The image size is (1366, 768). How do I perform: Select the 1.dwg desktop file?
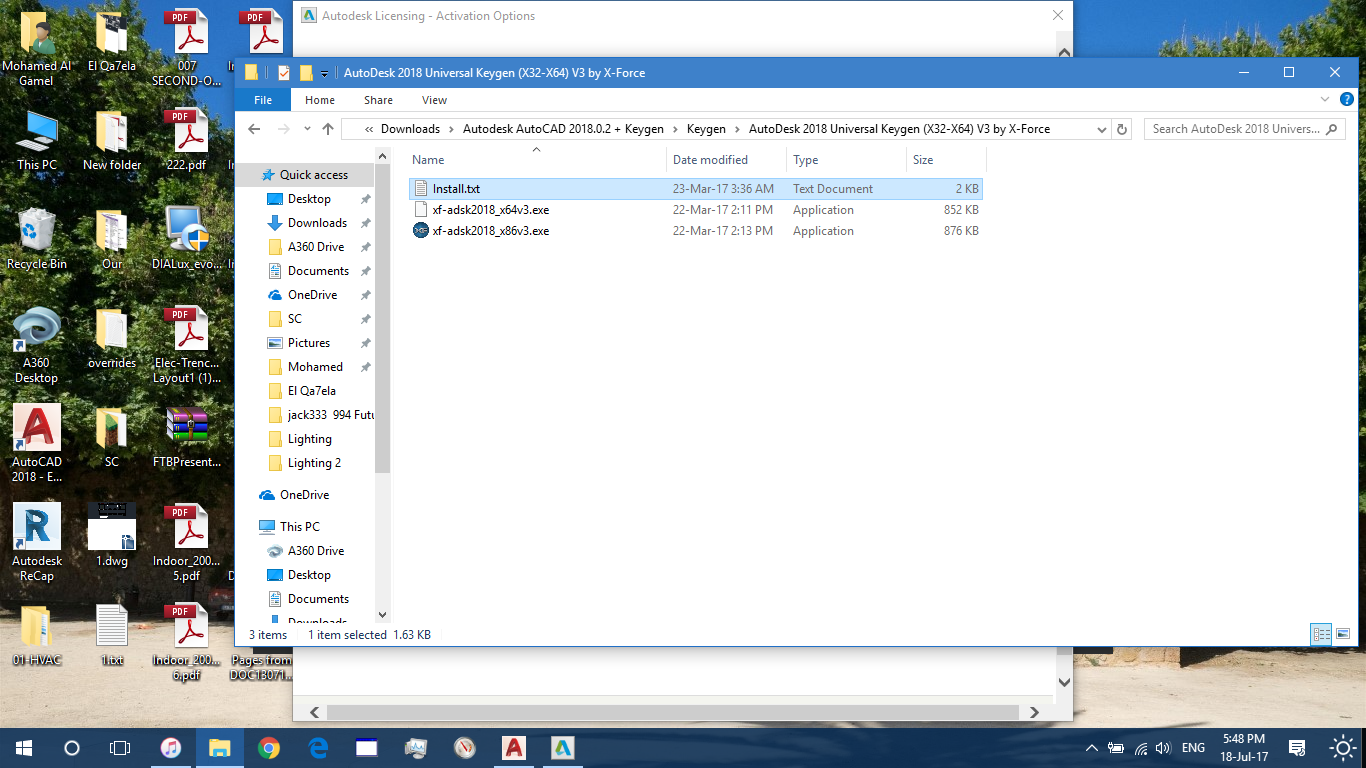click(112, 535)
